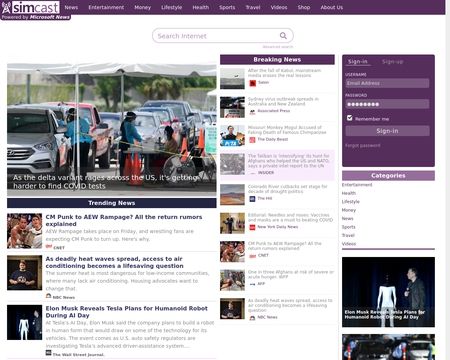Click the search magnifier icon

click(x=283, y=36)
